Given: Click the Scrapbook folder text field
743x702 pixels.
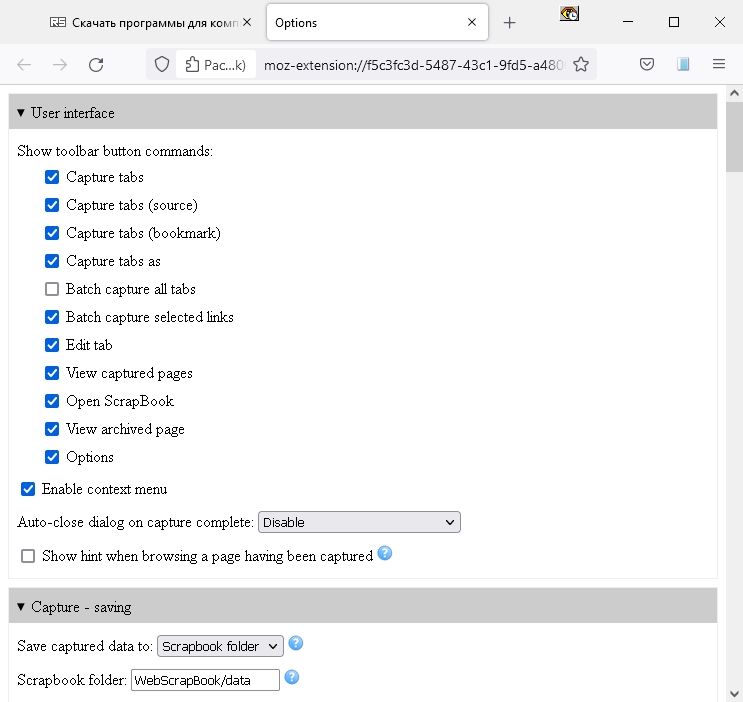Looking at the screenshot, I should pyautogui.click(x=205, y=680).
